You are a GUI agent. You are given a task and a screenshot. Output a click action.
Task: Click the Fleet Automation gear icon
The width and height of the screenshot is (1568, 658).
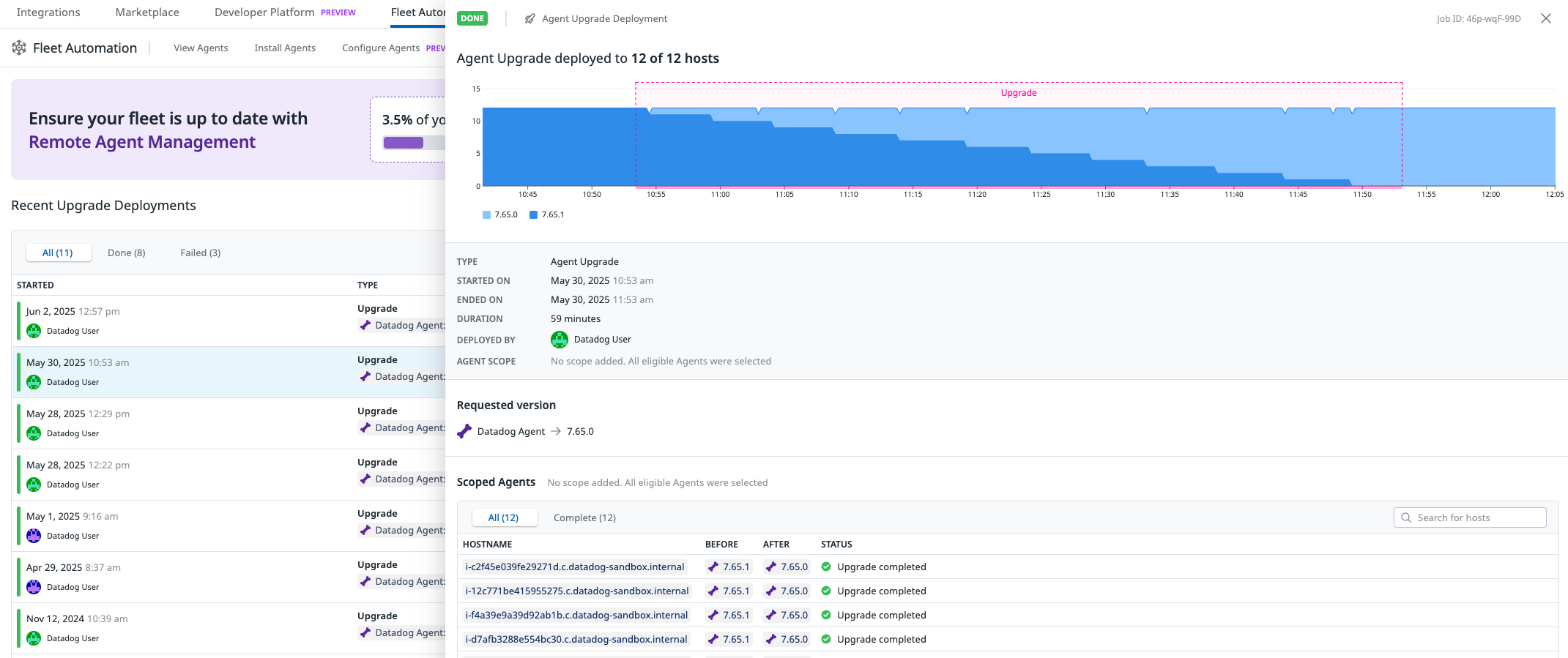pyautogui.click(x=19, y=48)
